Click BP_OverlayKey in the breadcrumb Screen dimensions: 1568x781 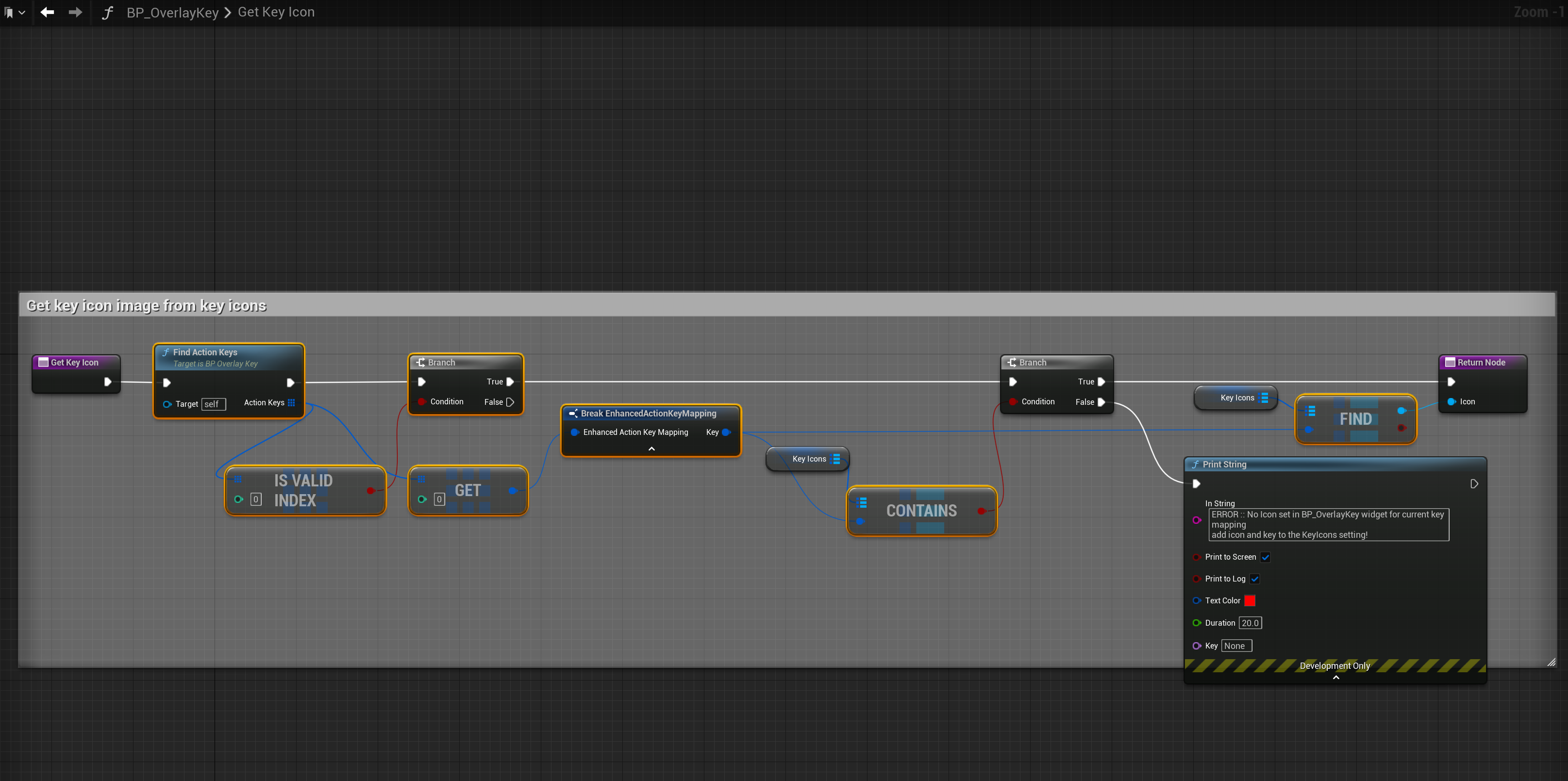click(172, 13)
